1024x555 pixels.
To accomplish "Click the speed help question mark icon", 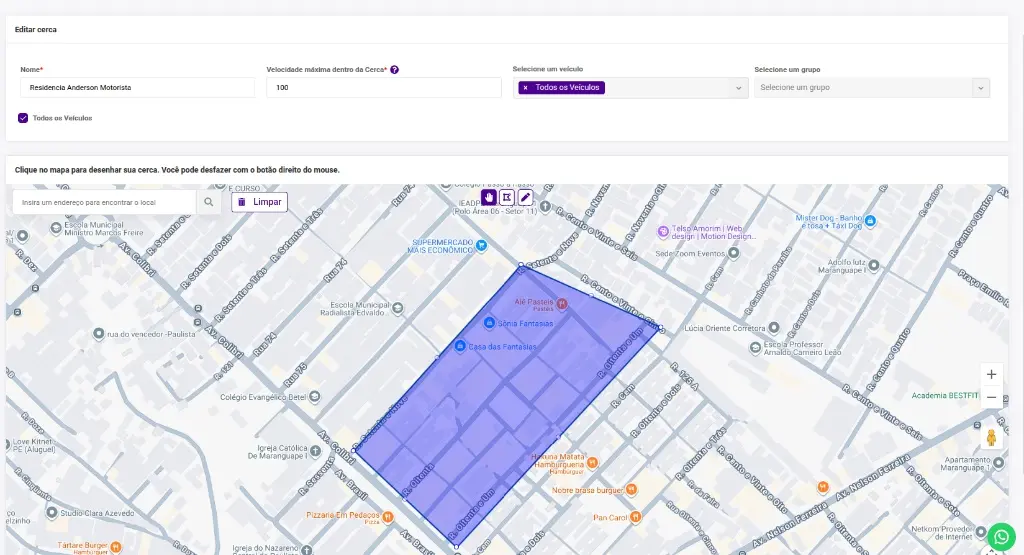I will click(x=394, y=70).
